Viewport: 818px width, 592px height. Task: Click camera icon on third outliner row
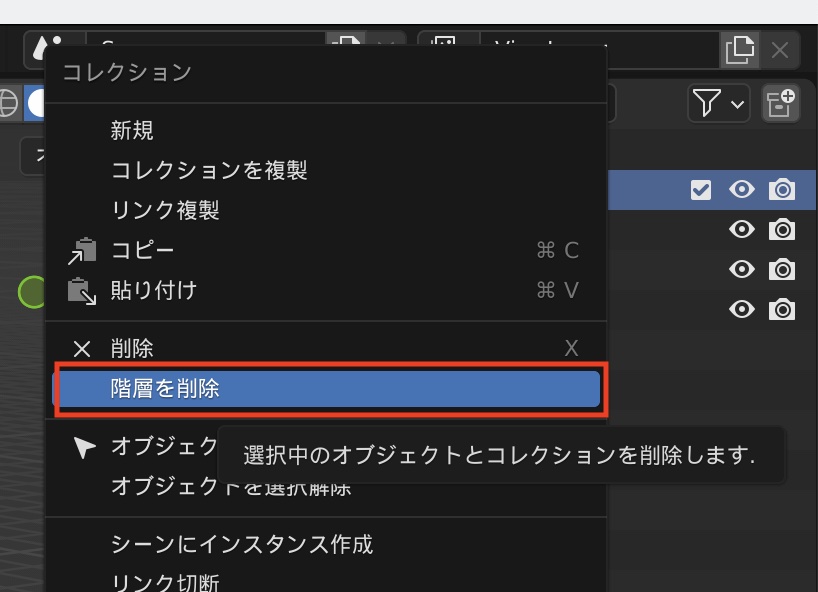782,270
